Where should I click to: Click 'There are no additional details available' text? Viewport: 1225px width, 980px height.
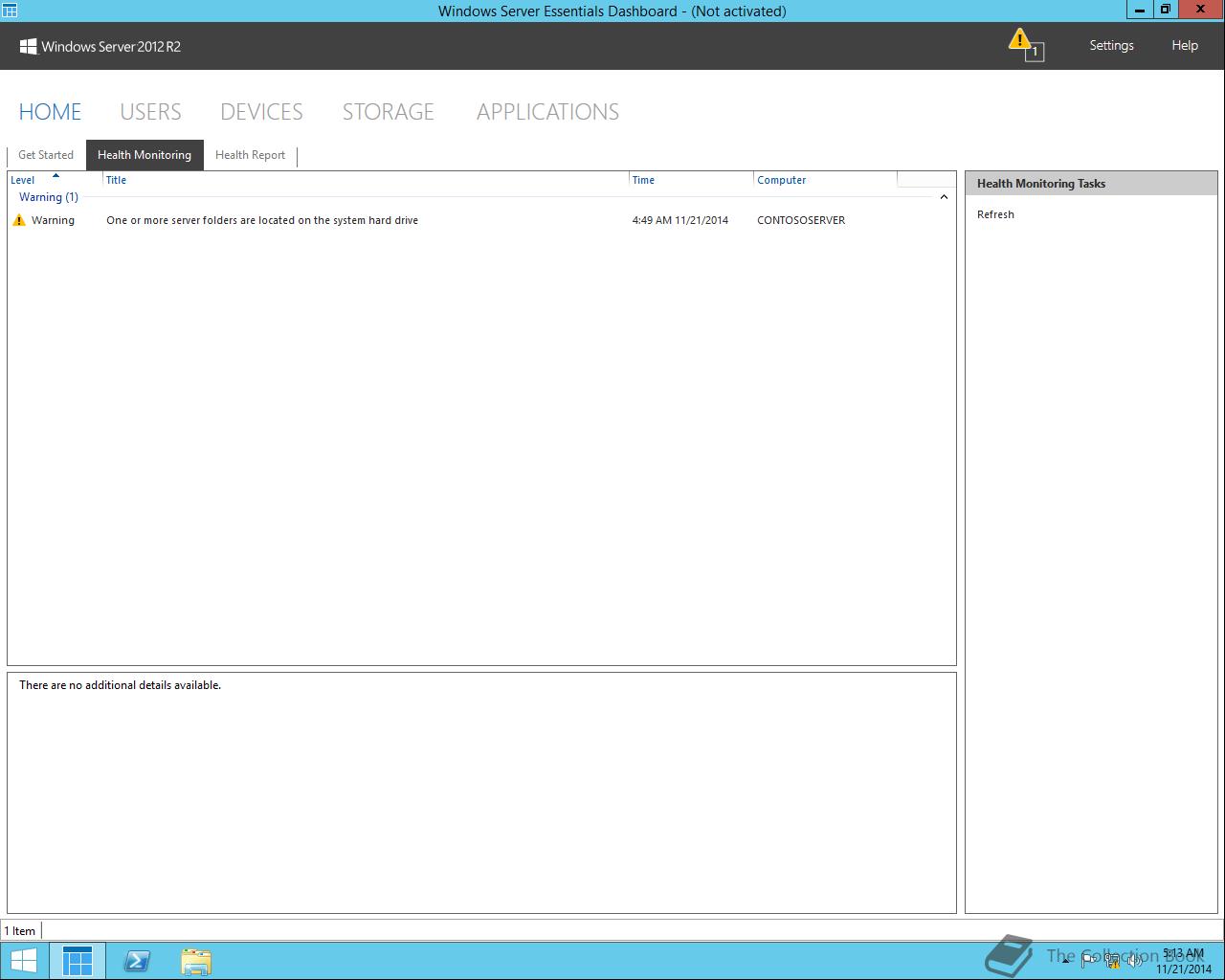[120, 685]
